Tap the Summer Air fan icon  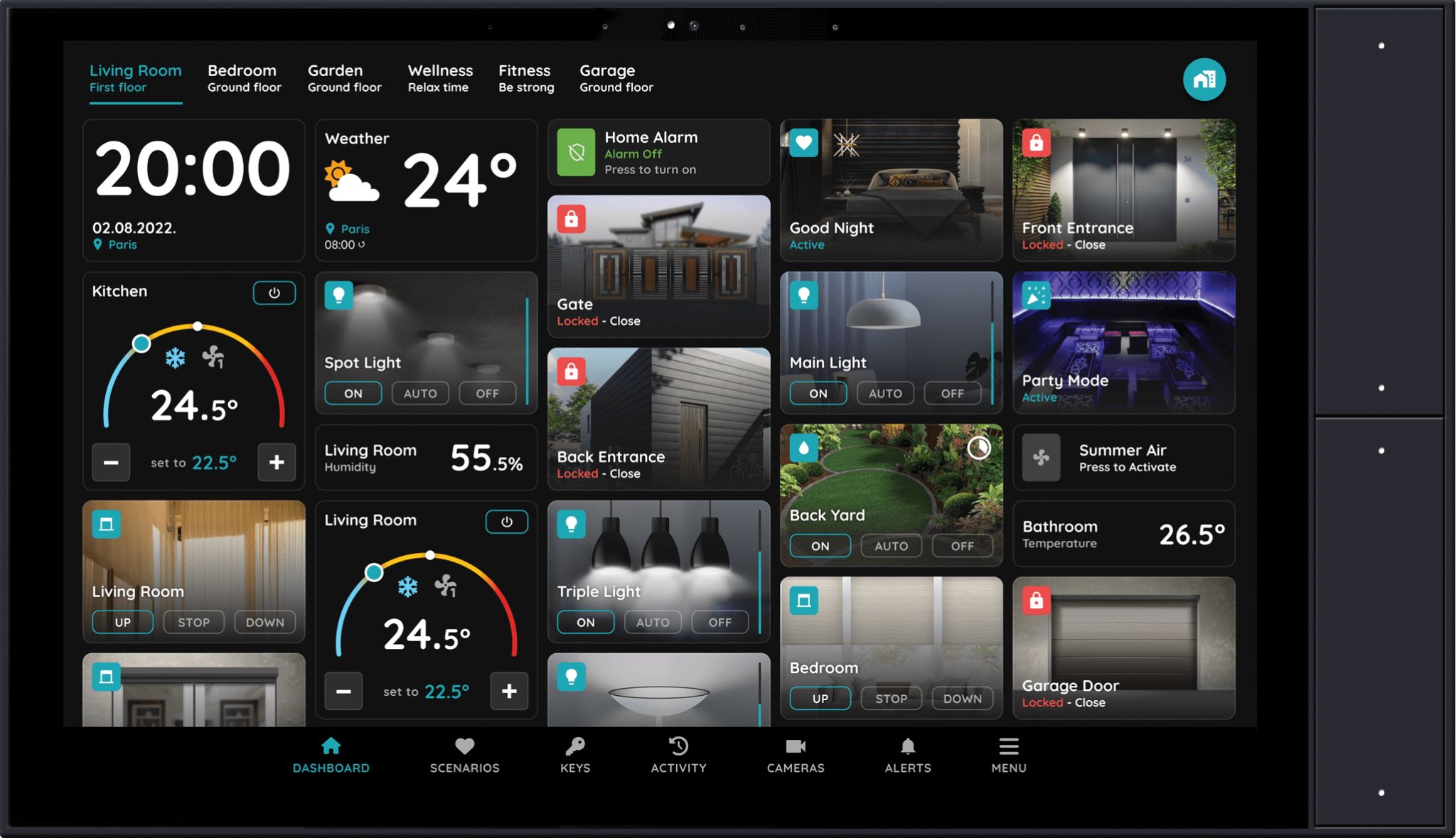1041,457
